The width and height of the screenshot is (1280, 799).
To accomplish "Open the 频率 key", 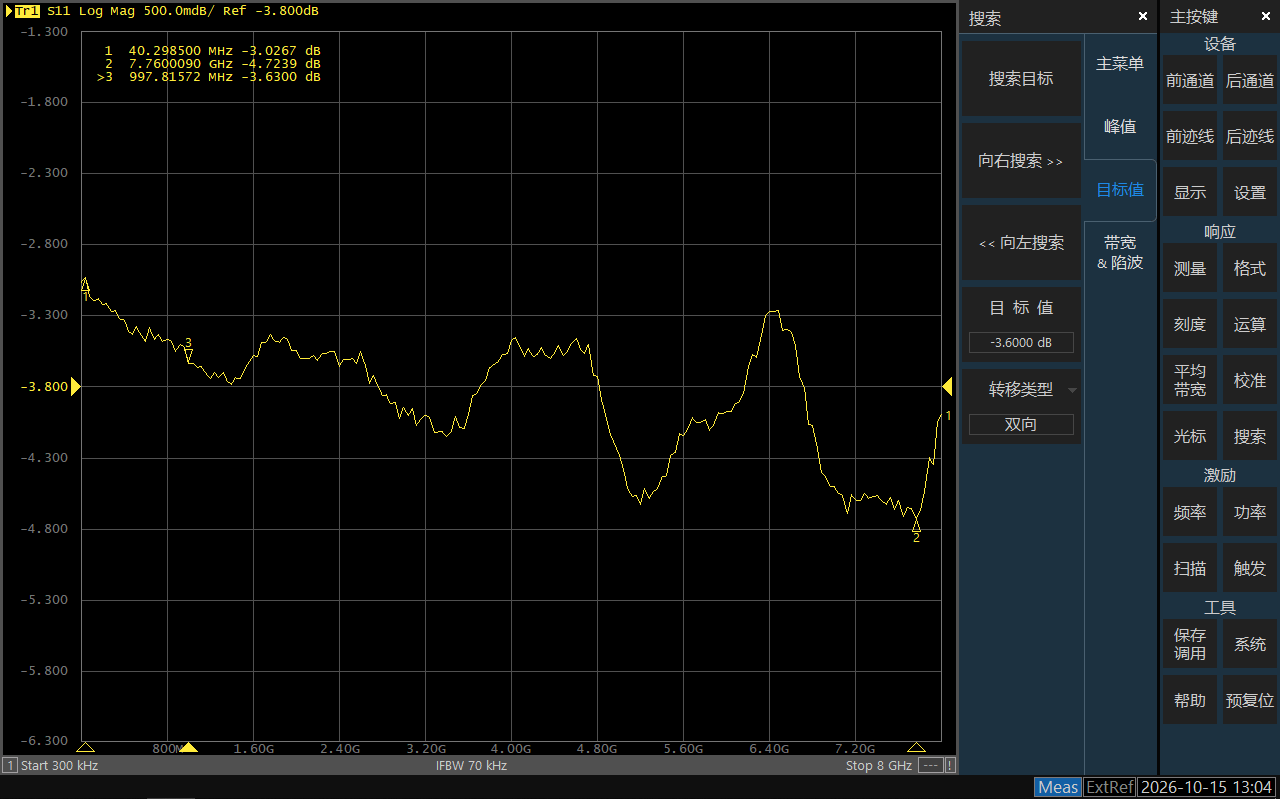I will pos(1190,513).
